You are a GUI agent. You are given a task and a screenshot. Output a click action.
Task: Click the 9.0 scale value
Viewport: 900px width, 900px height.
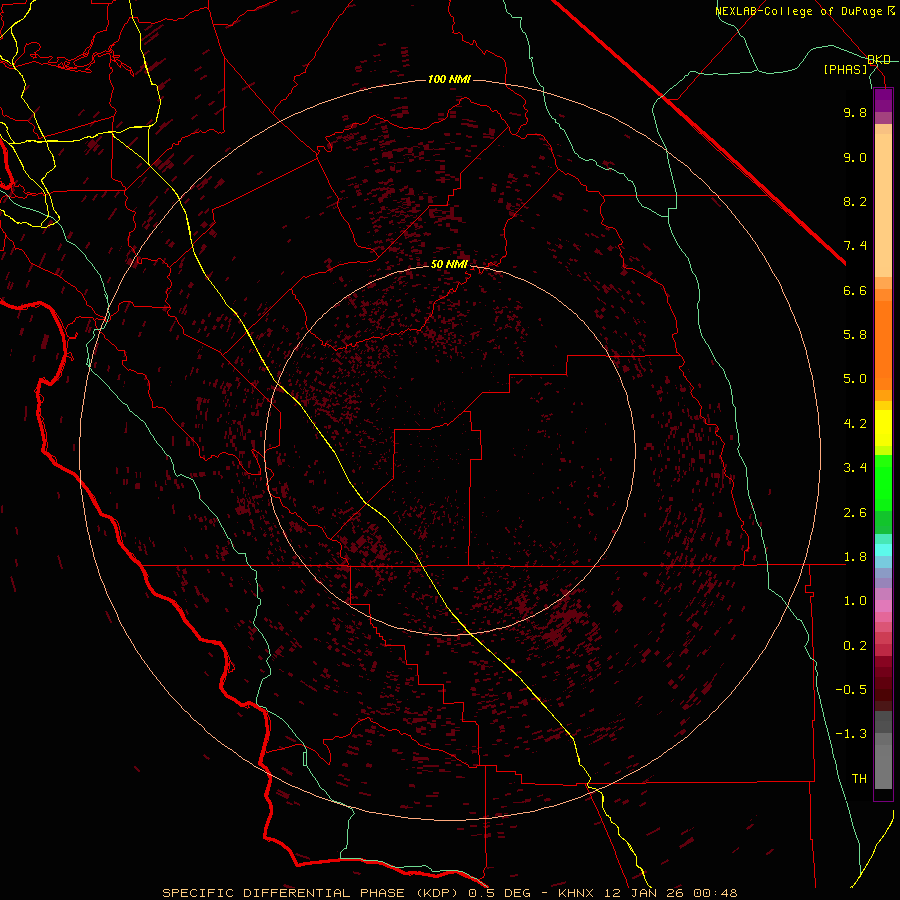coord(855,157)
